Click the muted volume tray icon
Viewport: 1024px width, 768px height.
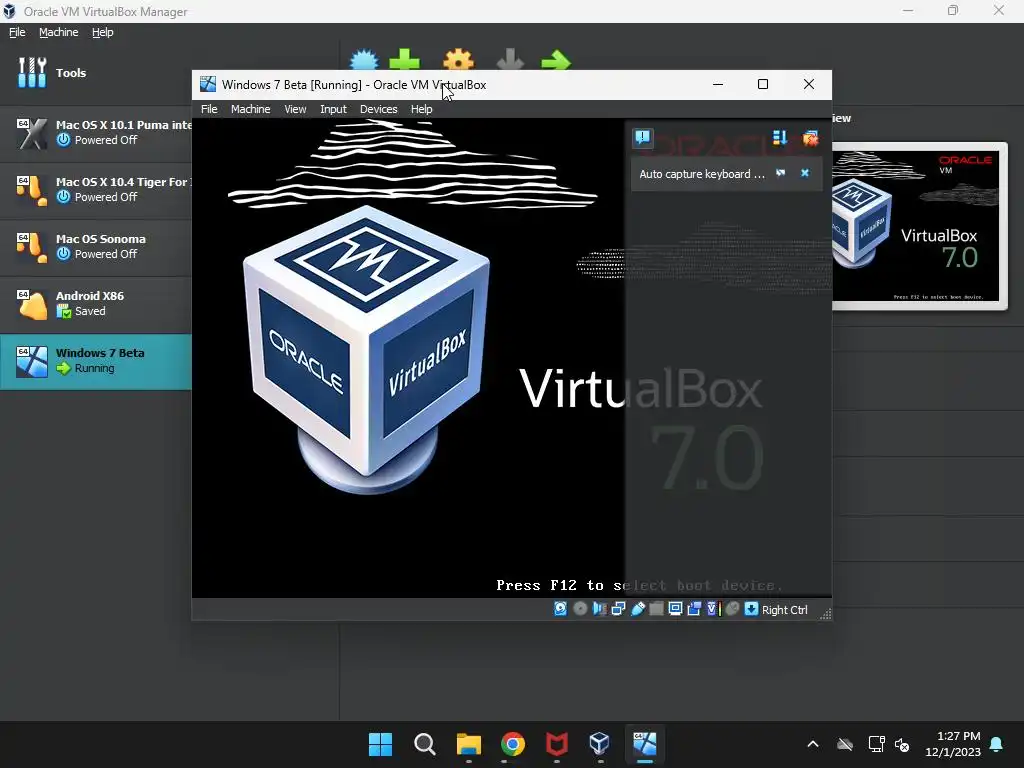[x=902, y=744]
